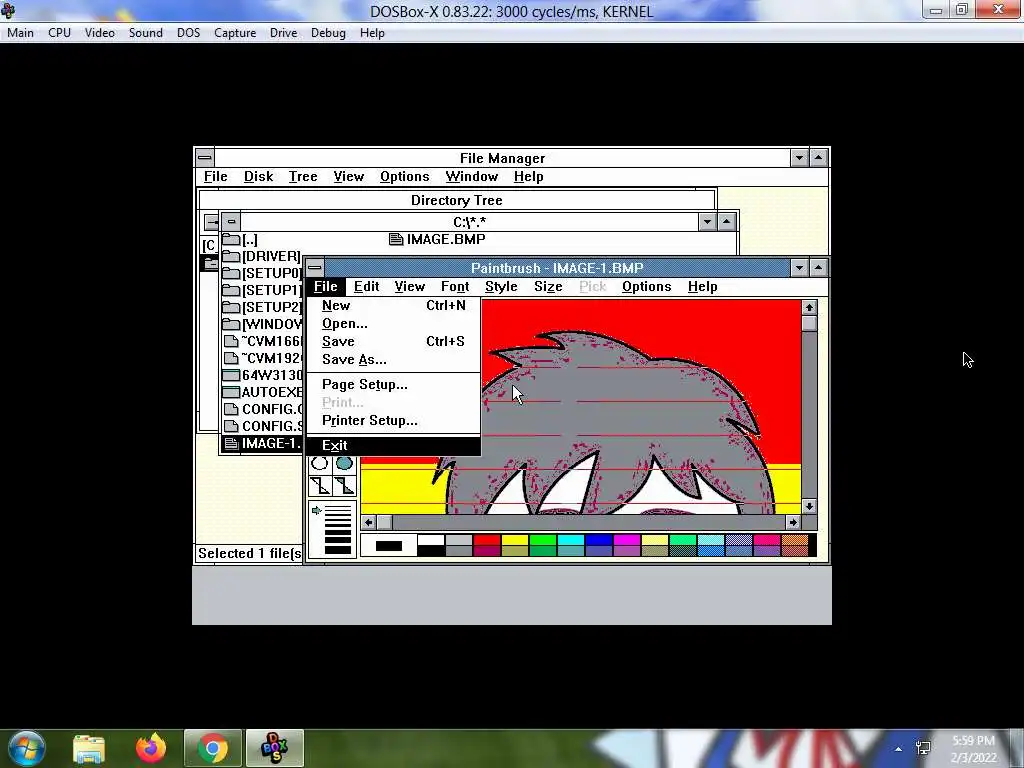Choose Open... from the File menu

[394, 323]
